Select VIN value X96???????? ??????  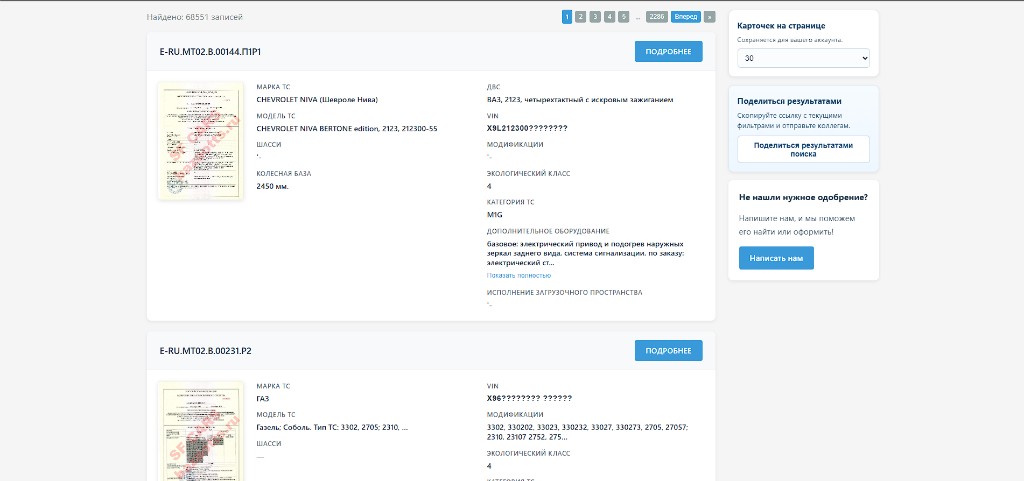point(529,398)
